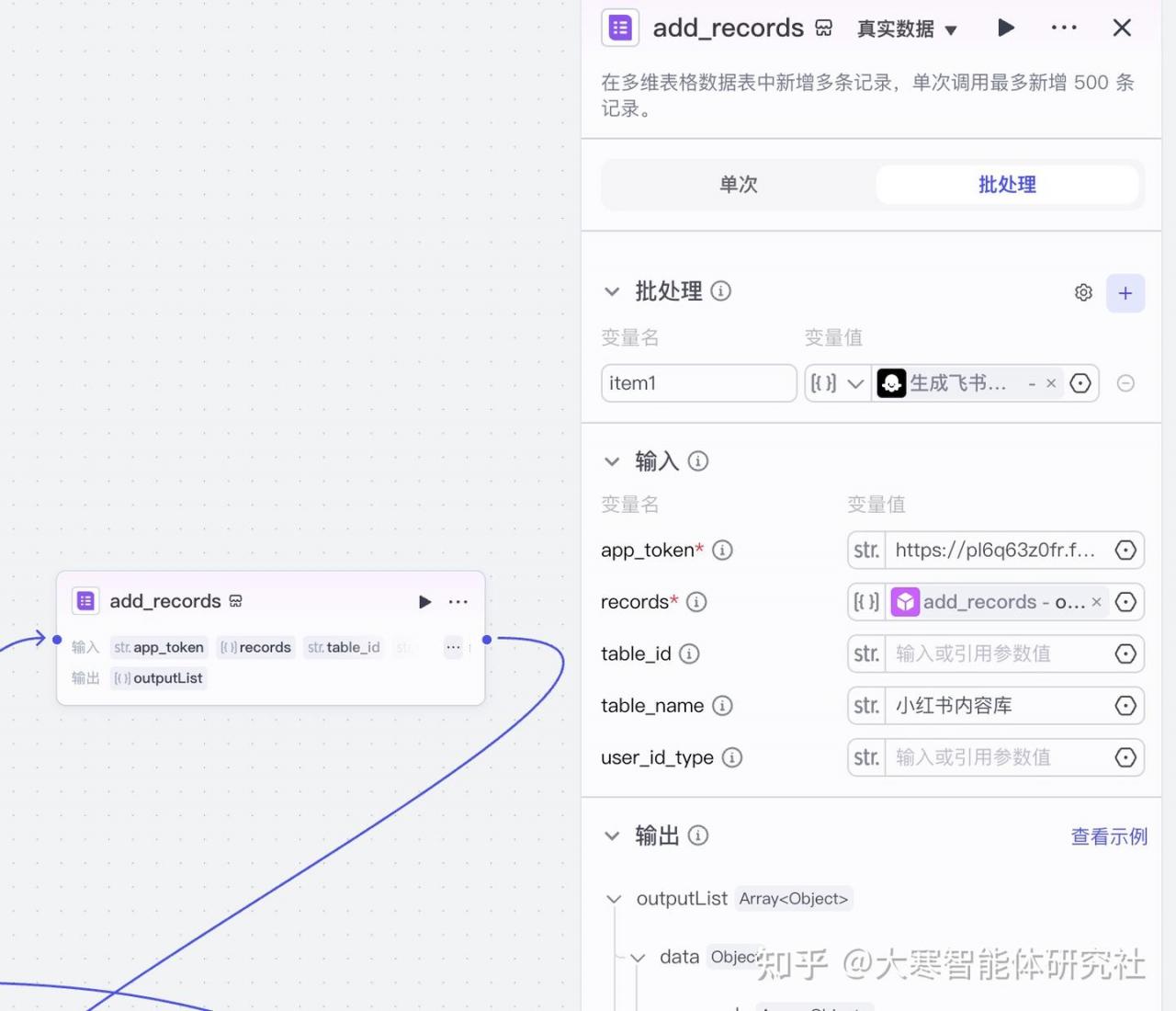Open batch processing settings gear
This screenshot has width=1176, height=1011.
tap(1083, 292)
